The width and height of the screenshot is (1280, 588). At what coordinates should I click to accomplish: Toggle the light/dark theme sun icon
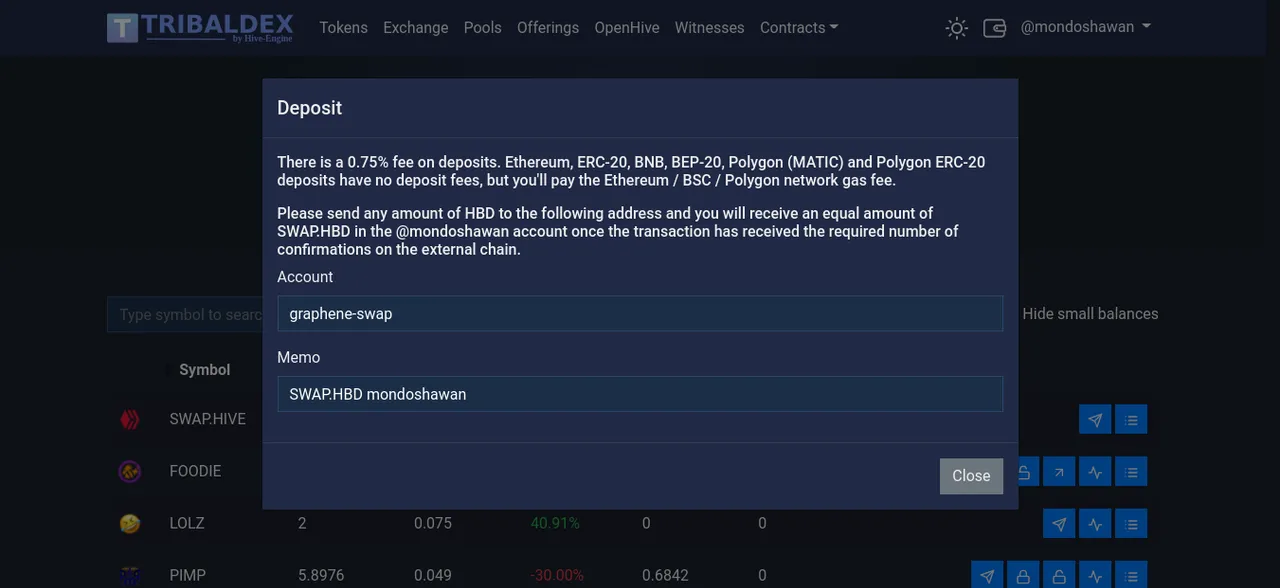click(x=957, y=28)
